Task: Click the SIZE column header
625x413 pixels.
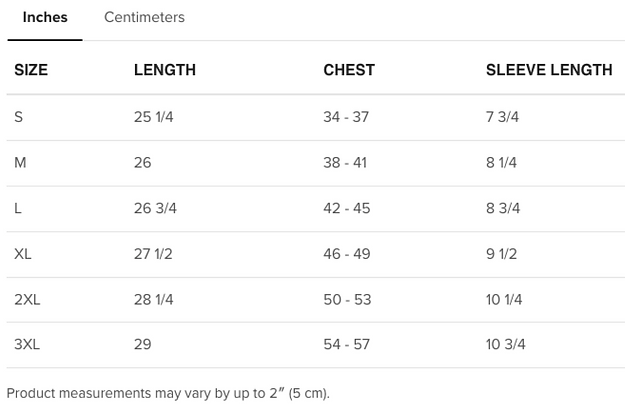Action: click(x=31, y=70)
